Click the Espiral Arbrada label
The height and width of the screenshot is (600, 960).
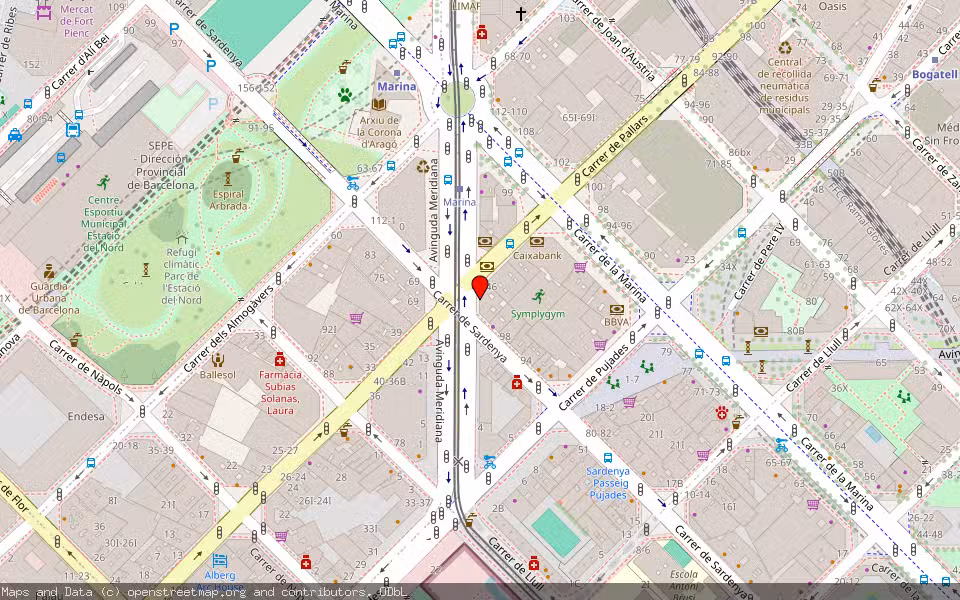point(228,200)
